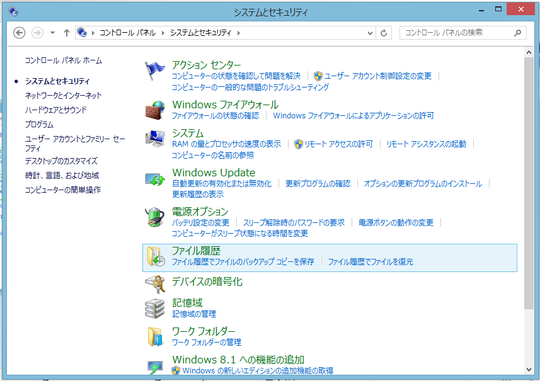Click the search magnifier icon

517,33
